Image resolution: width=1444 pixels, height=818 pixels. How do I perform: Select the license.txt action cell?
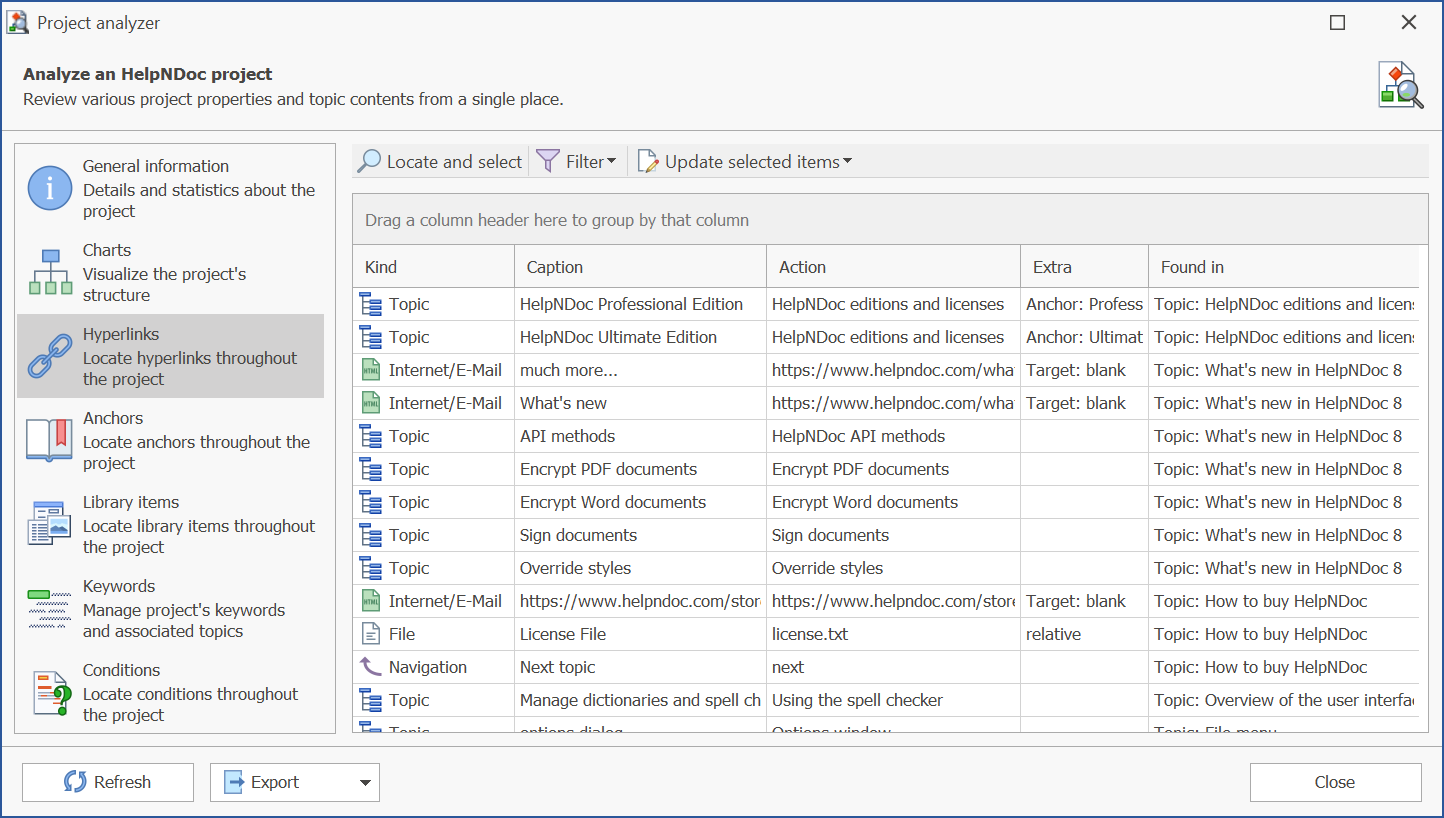click(x=893, y=634)
